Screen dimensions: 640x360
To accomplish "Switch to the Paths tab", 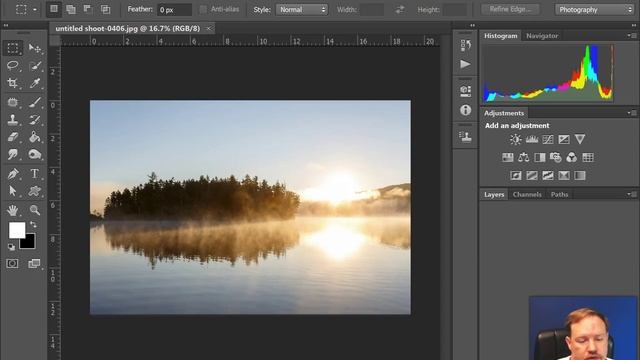I will [559, 195].
